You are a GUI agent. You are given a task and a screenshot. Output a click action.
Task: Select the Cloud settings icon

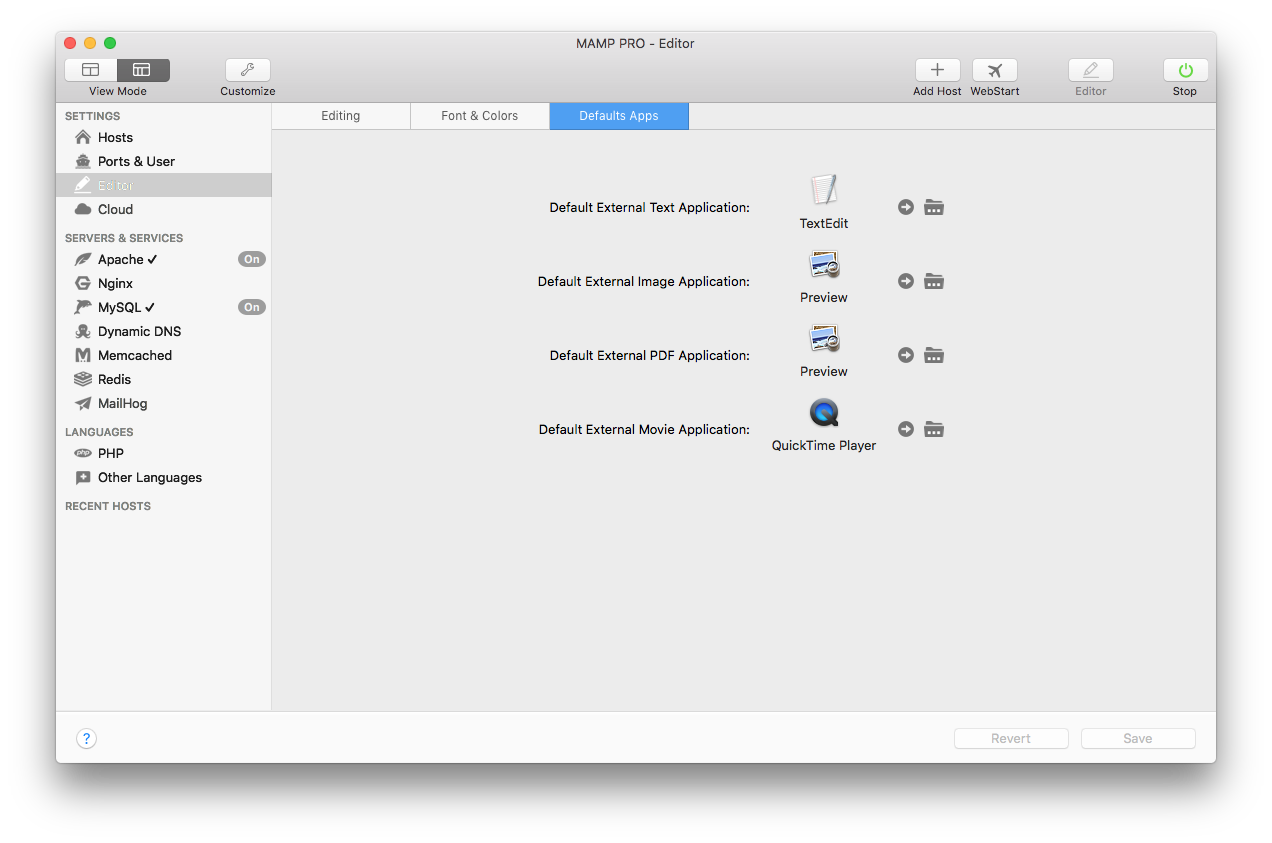(x=85, y=209)
